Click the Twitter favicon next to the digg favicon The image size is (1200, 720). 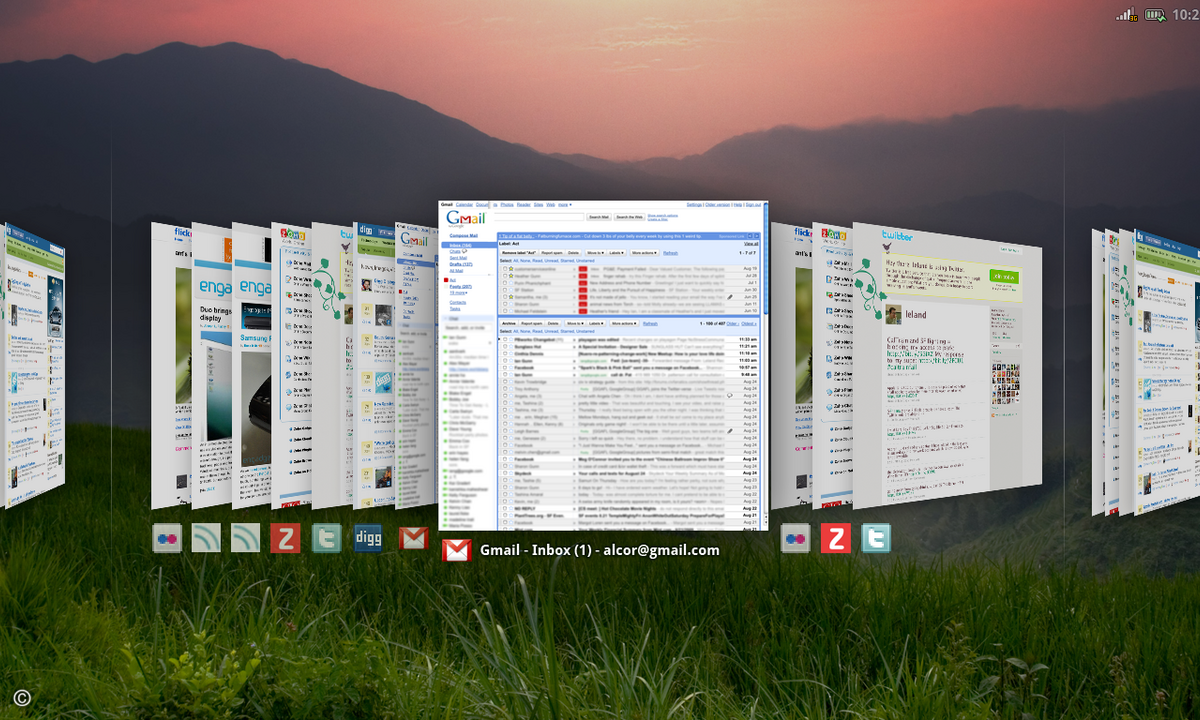pos(327,539)
